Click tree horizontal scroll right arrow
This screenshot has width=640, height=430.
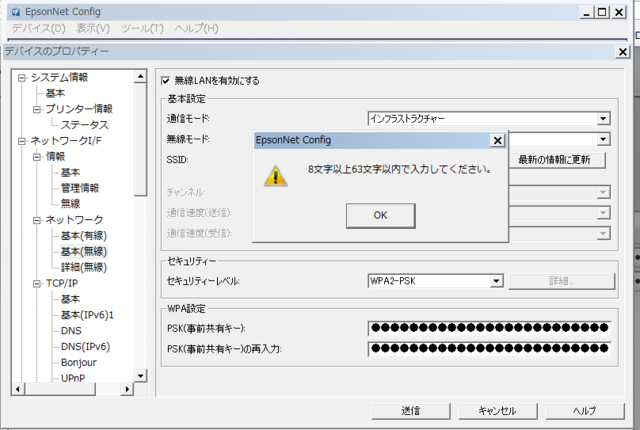(127, 389)
